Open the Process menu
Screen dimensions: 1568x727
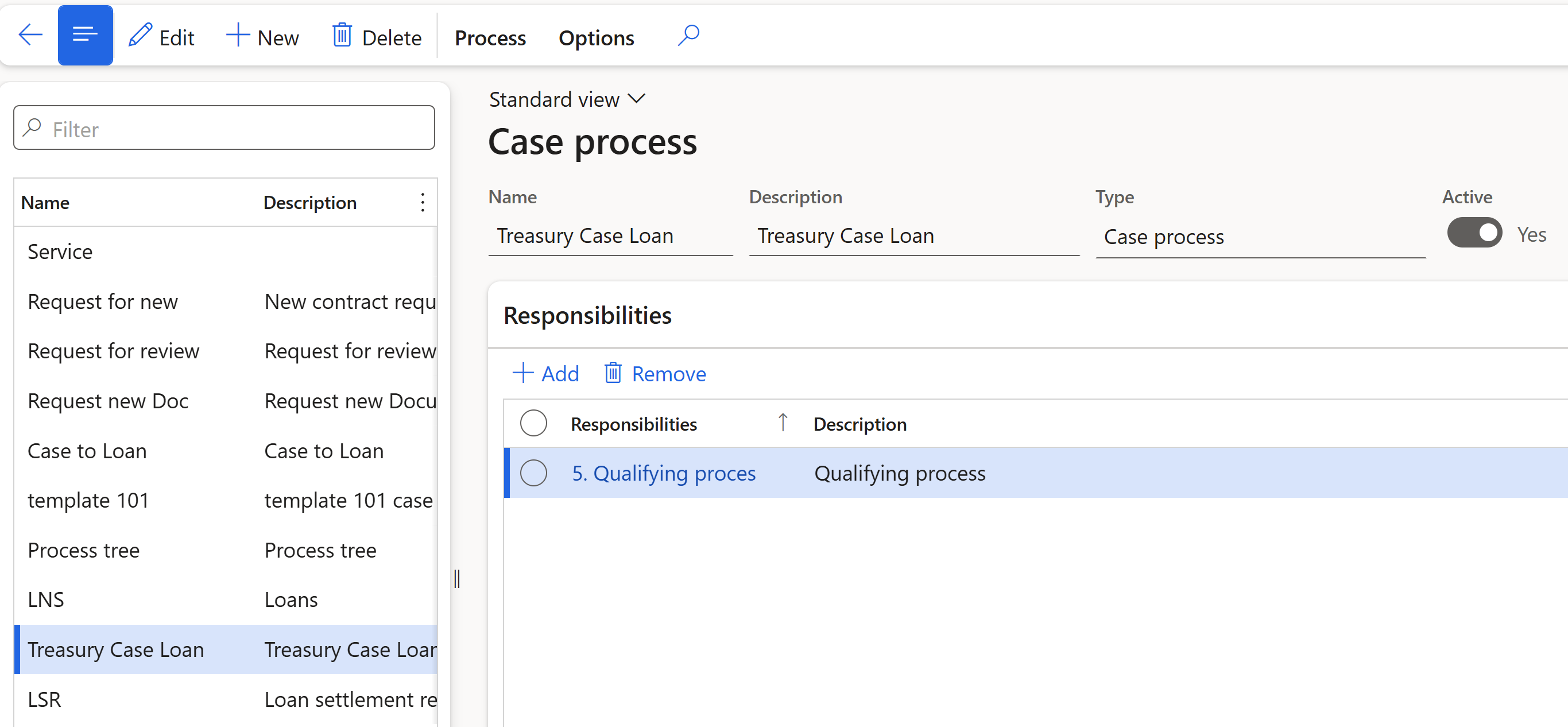[x=489, y=38]
